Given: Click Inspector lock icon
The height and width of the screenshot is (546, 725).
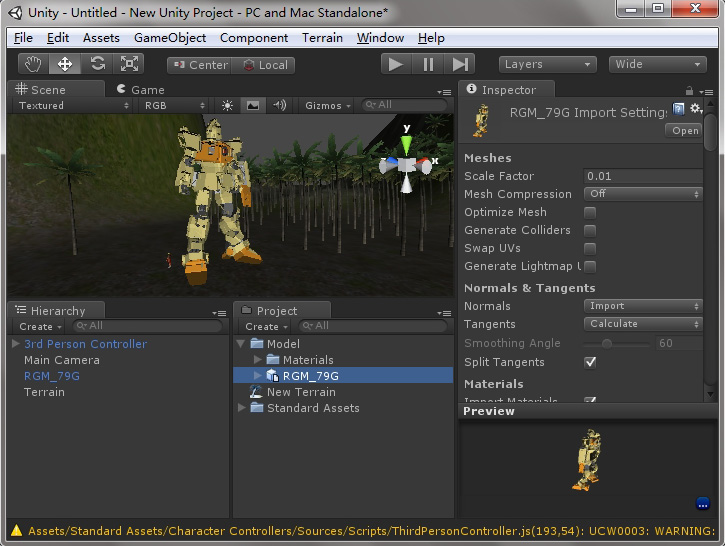Looking at the screenshot, I should click(x=689, y=91).
